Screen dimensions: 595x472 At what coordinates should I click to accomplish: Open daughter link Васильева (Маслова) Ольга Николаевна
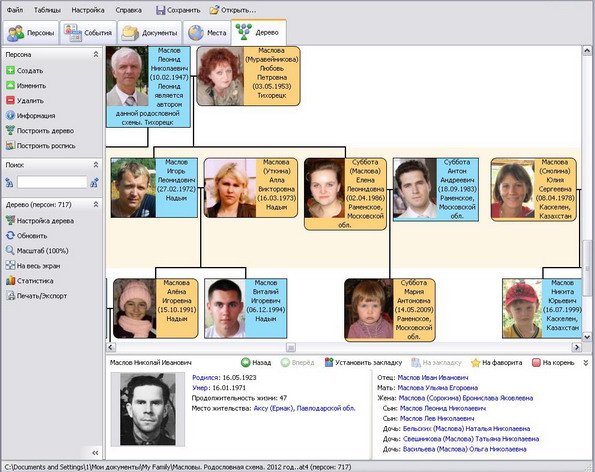coord(464,449)
